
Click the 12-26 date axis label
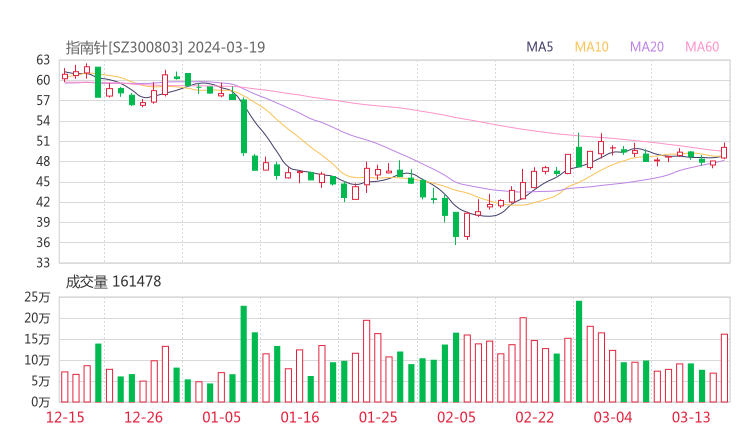coord(143,417)
